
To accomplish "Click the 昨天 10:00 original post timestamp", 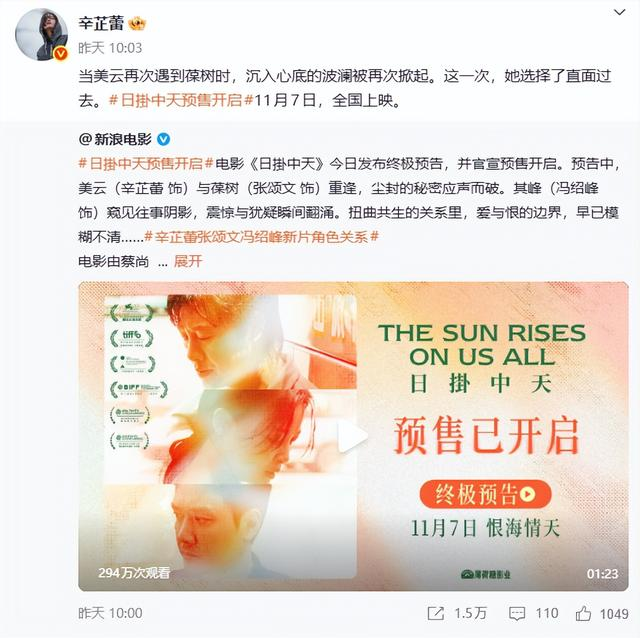I will click(110, 613).
